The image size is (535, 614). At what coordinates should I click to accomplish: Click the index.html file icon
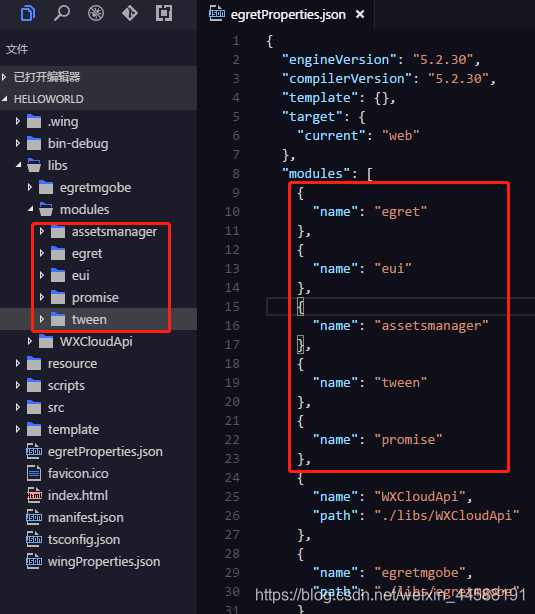point(34,495)
